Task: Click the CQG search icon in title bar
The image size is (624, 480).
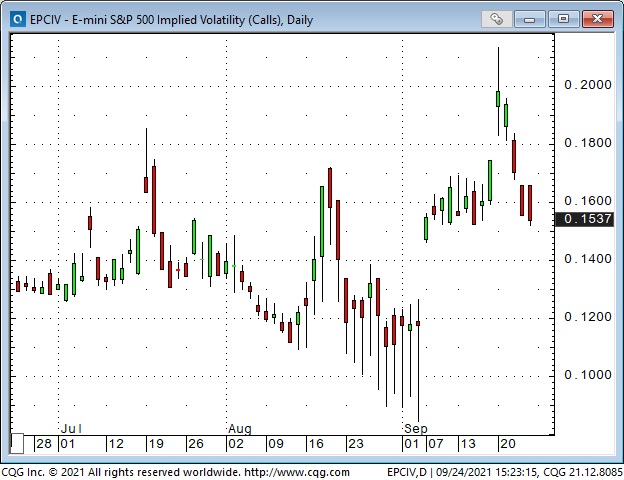Action: (x=18, y=19)
